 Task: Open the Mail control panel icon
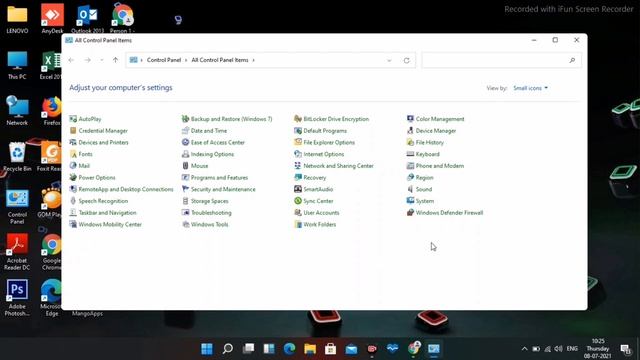(73, 166)
